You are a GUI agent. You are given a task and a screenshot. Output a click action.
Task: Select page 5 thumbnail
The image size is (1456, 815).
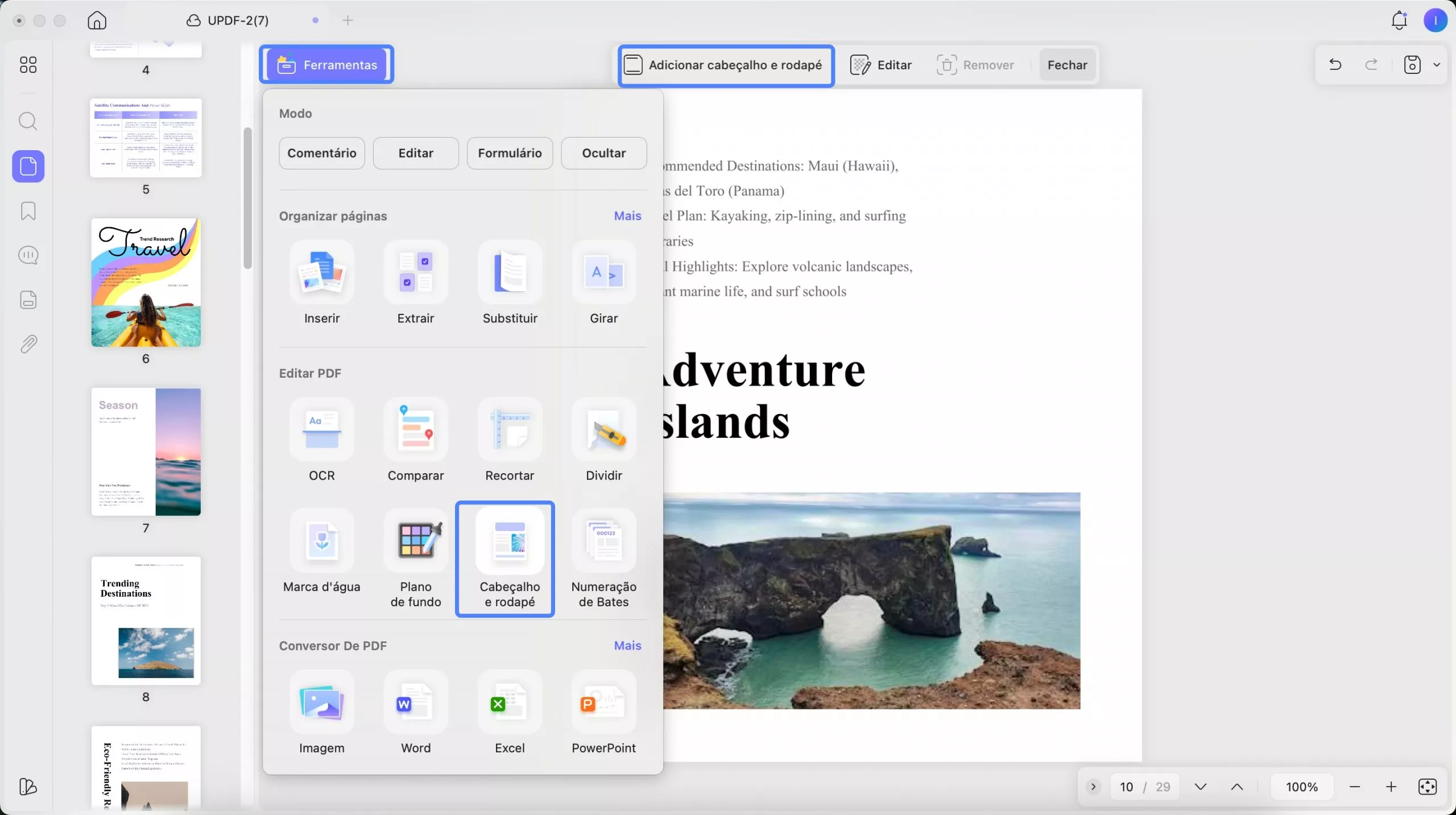(146, 138)
